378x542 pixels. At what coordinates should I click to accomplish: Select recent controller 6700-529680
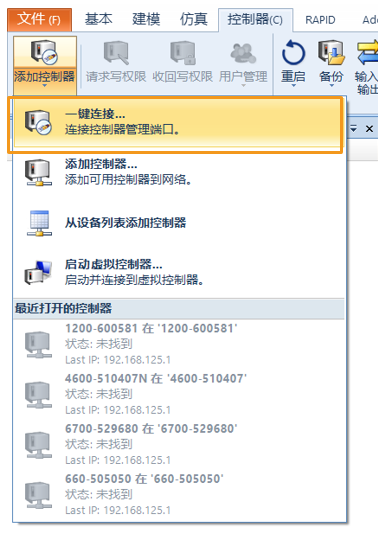tap(179, 444)
